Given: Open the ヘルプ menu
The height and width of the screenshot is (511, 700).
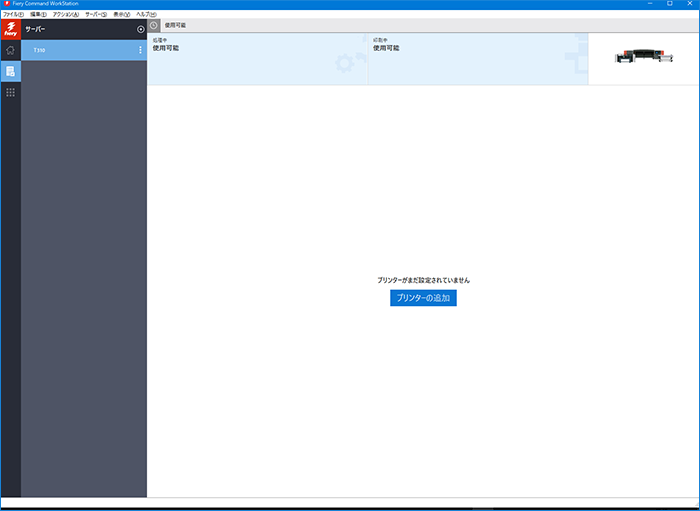Looking at the screenshot, I should 146,14.
